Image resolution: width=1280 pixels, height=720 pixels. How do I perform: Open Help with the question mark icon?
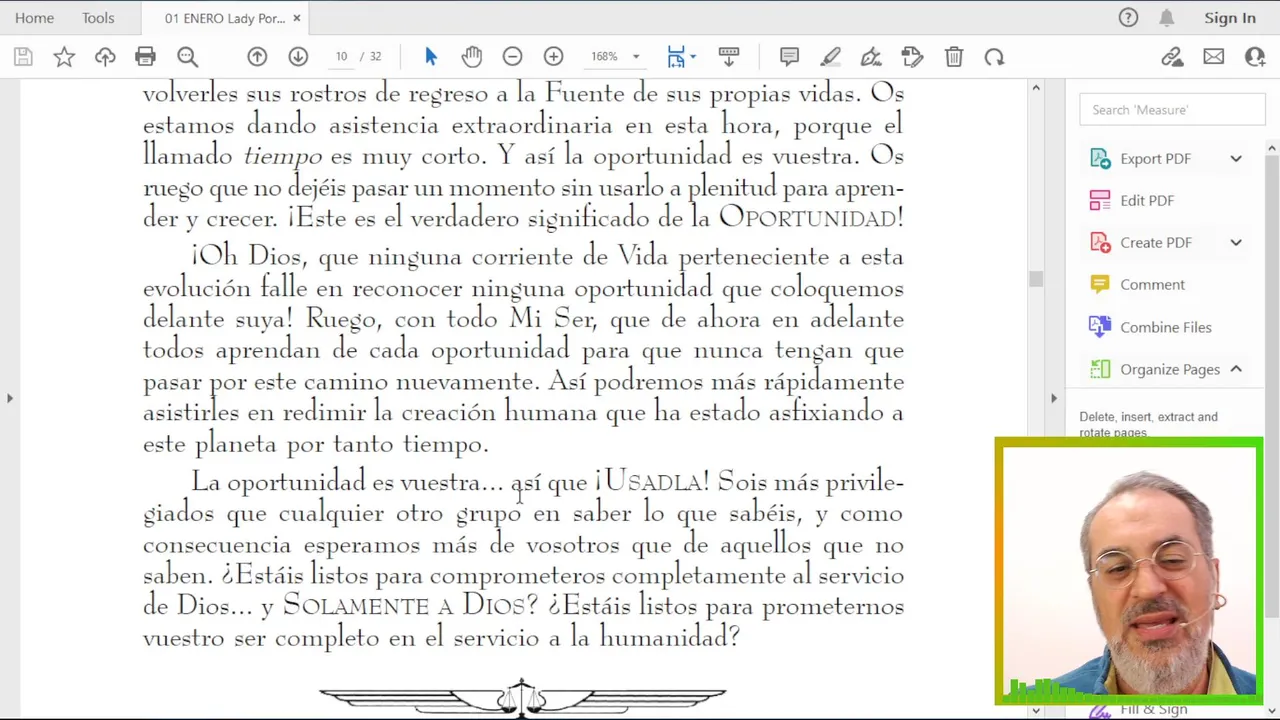pyautogui.click(x=1128, y=18)
